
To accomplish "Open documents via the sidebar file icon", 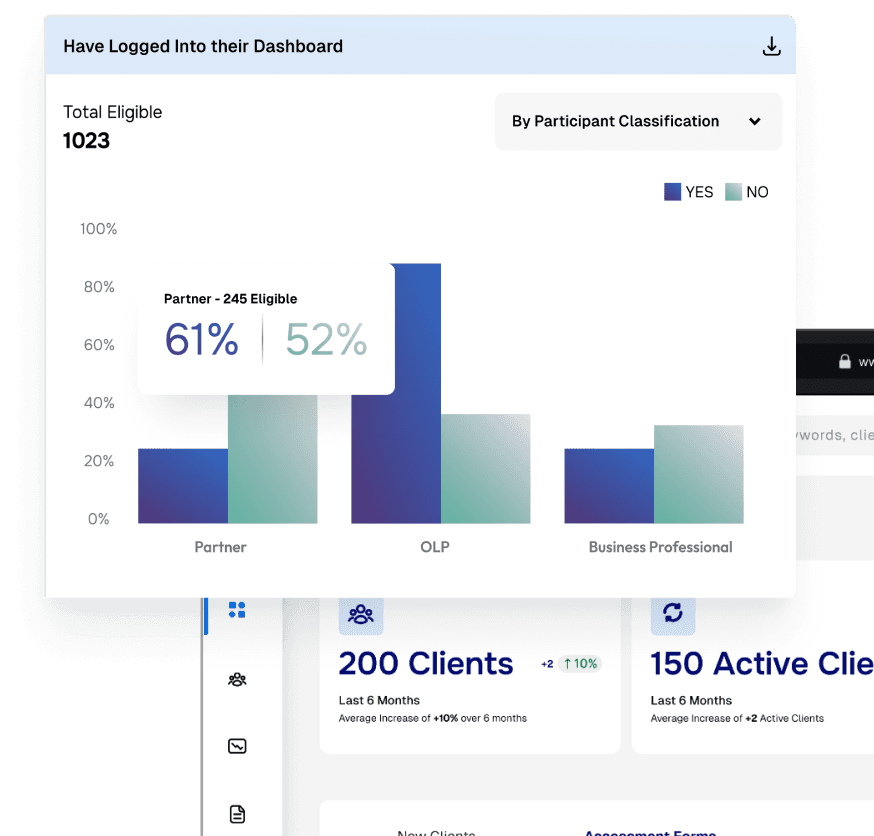I will [x=236, y=813].
